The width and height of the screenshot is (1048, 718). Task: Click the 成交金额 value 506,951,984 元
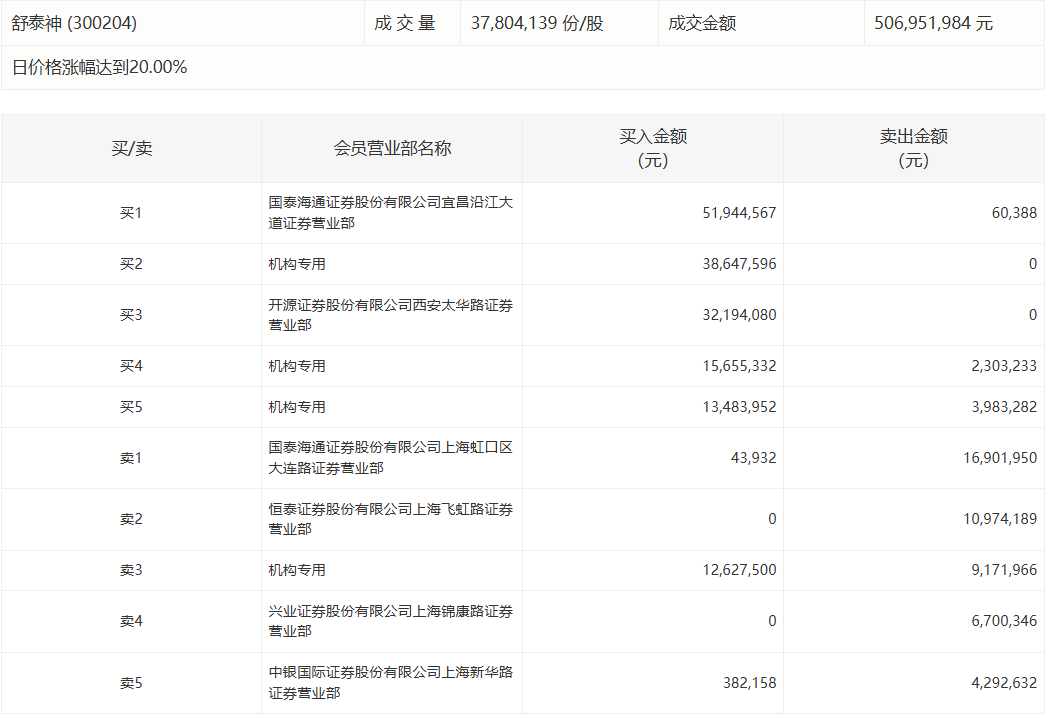point(933,23)
